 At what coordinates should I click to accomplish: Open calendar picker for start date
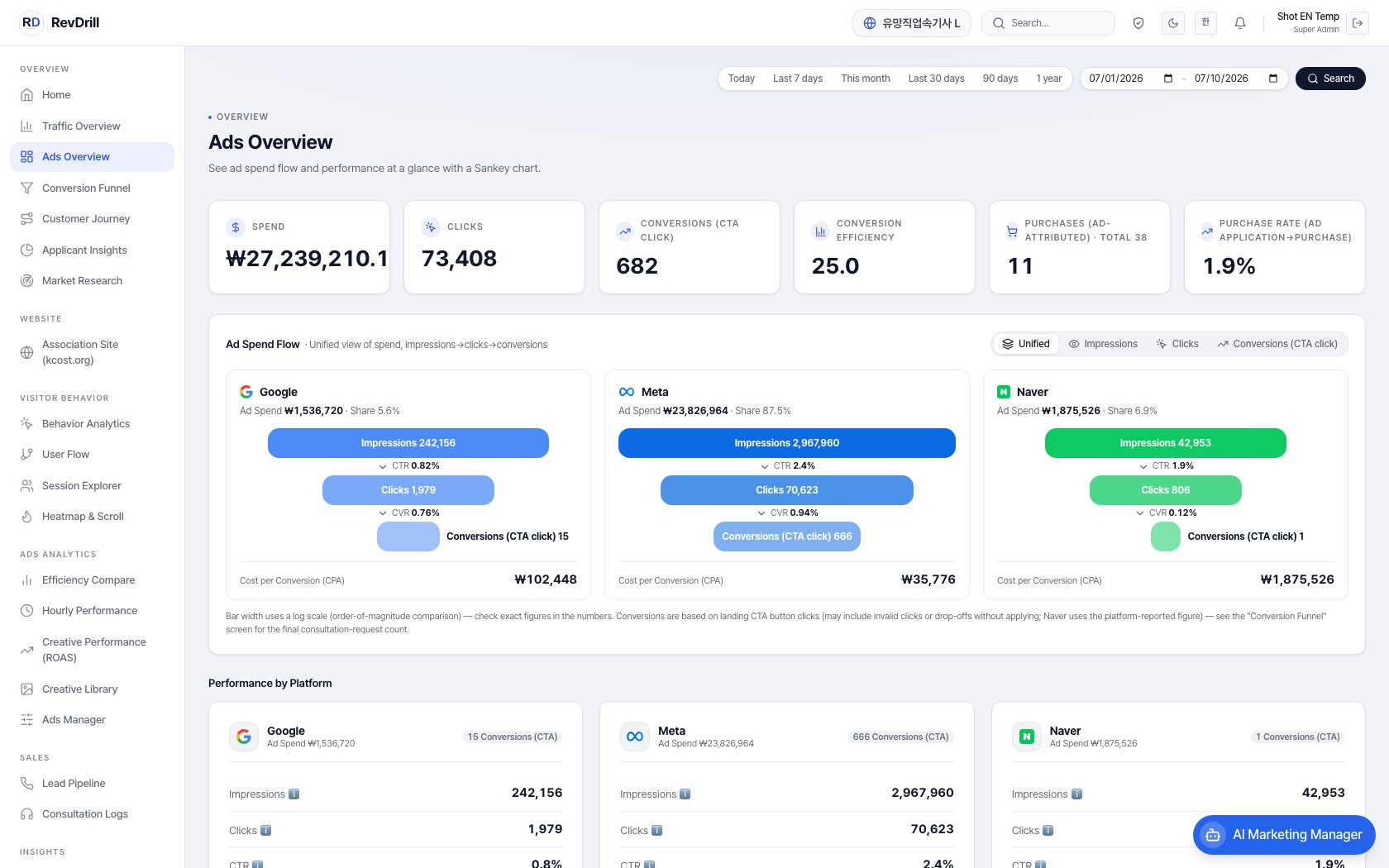[1168, 79]
